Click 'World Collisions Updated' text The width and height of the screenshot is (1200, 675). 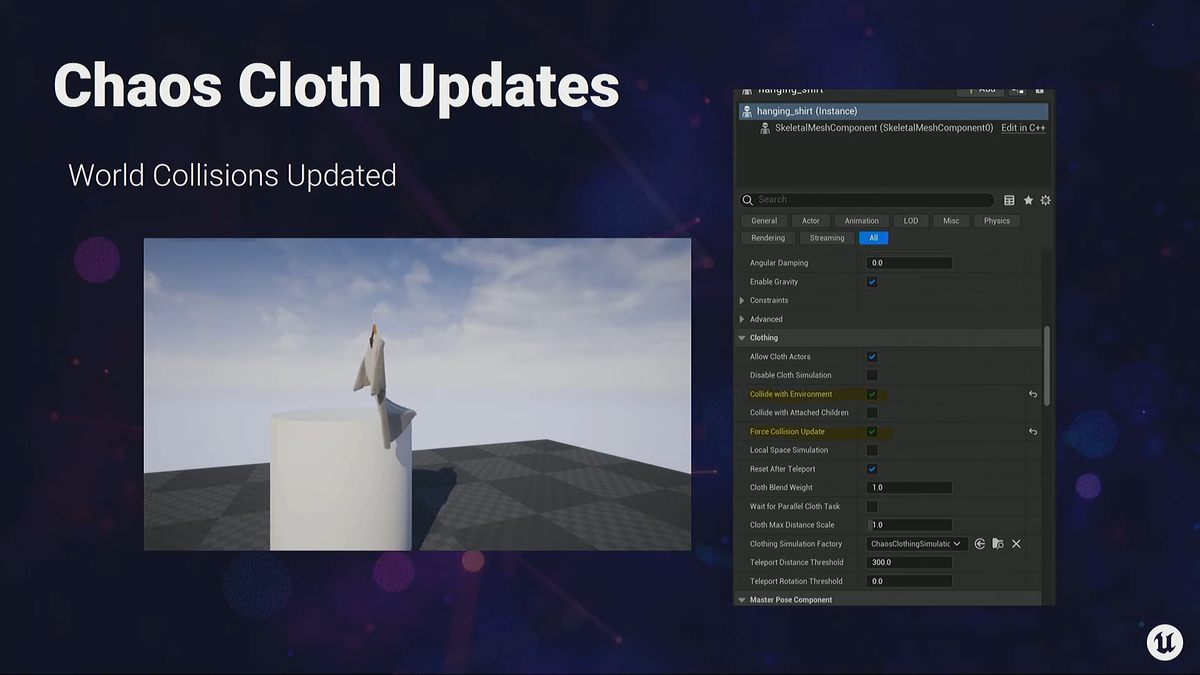click(x=232, y=175)
